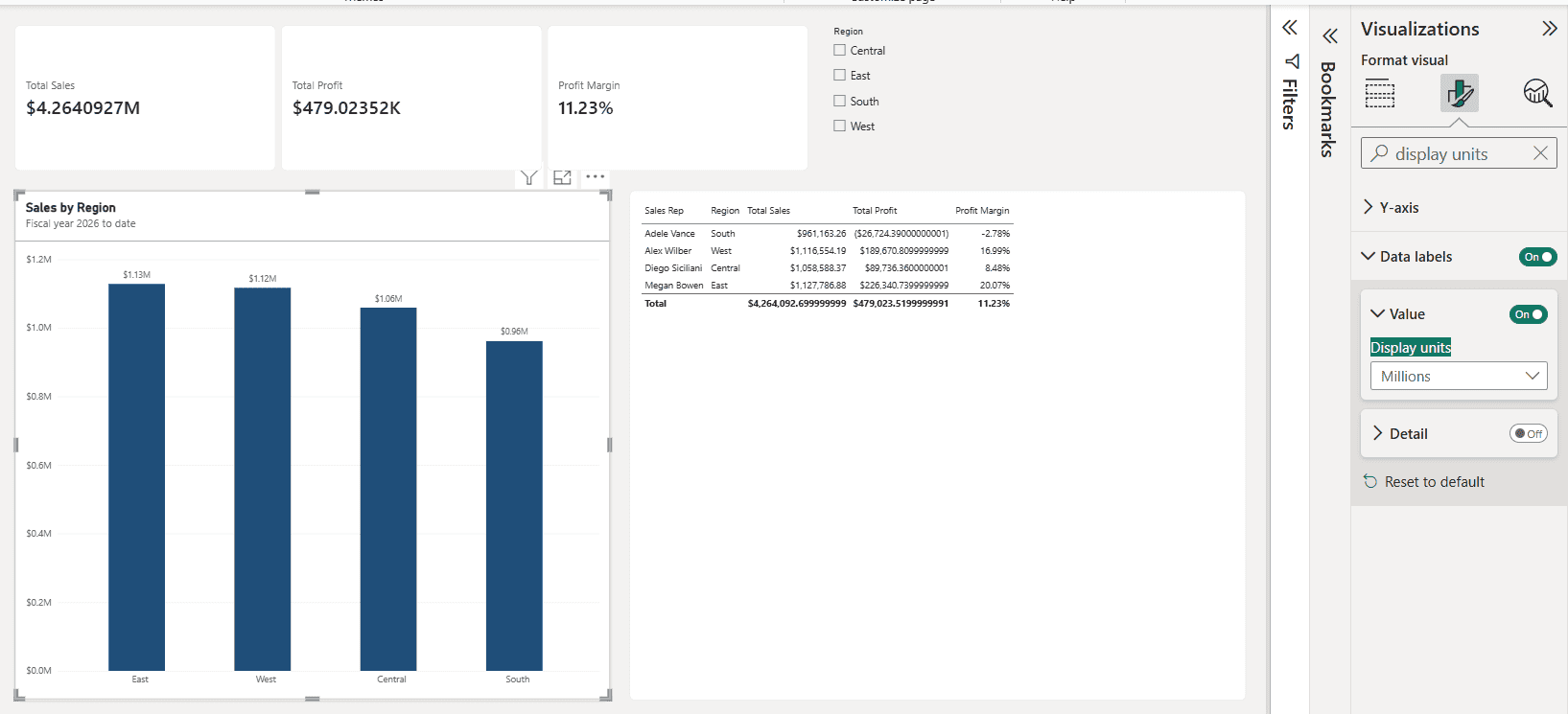Clear the display units search box
The width and height of the screenshot is (1568, 714).
click(x=1540, y=153)
